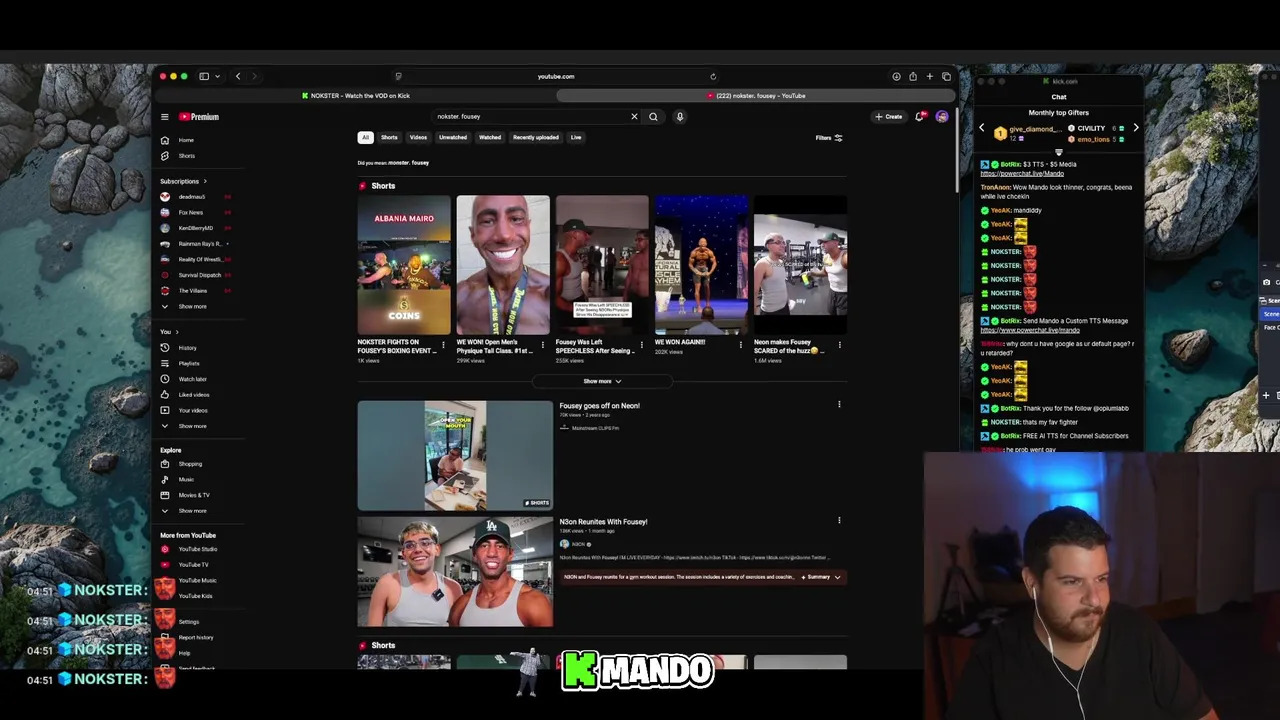Open options for NOKSTER FIGHTS ON short
Image resolution: width=1280 pixels, height=720 pixels.
(443, 345)
